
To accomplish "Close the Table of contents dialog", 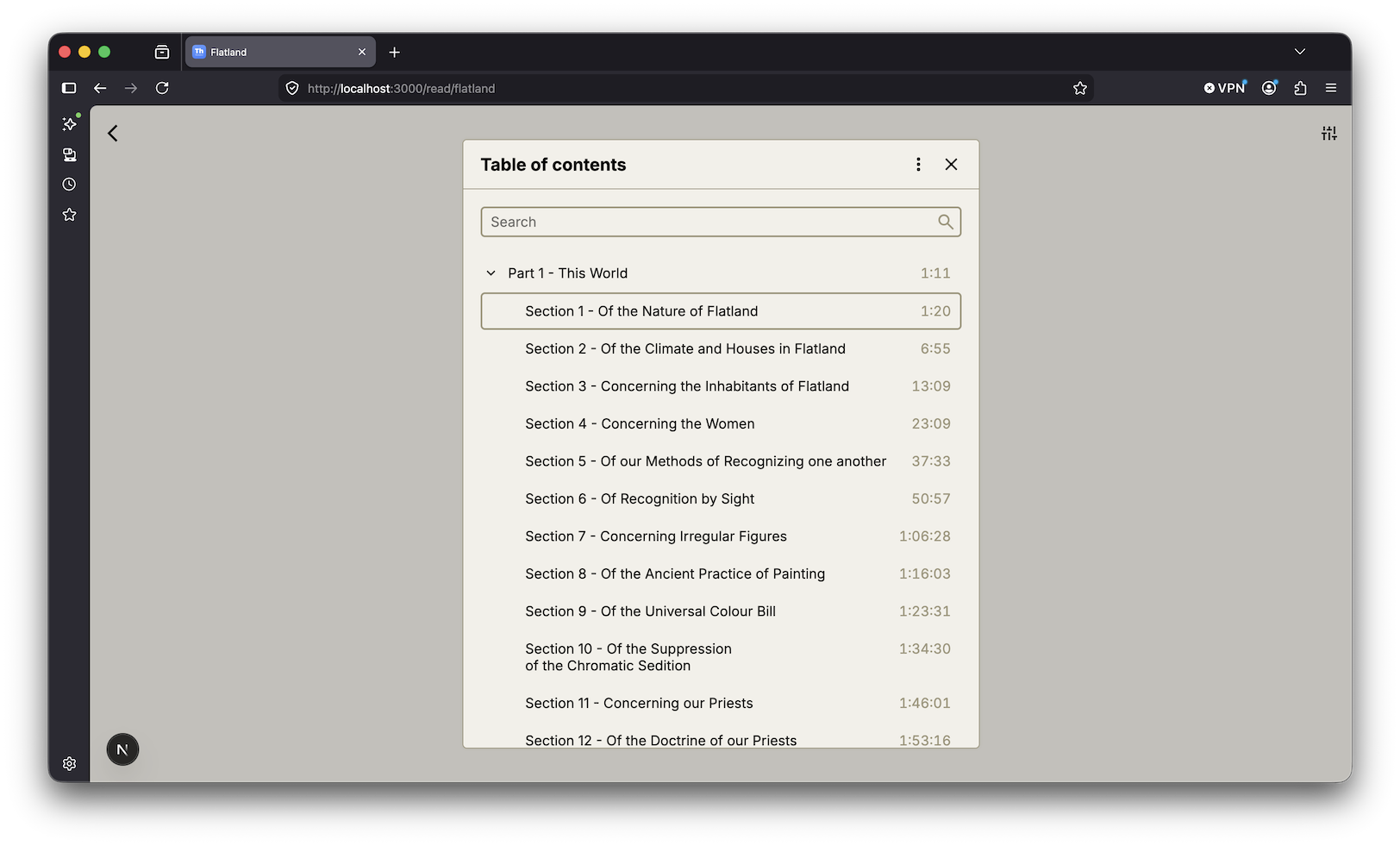I will click(x=951, y=165).
